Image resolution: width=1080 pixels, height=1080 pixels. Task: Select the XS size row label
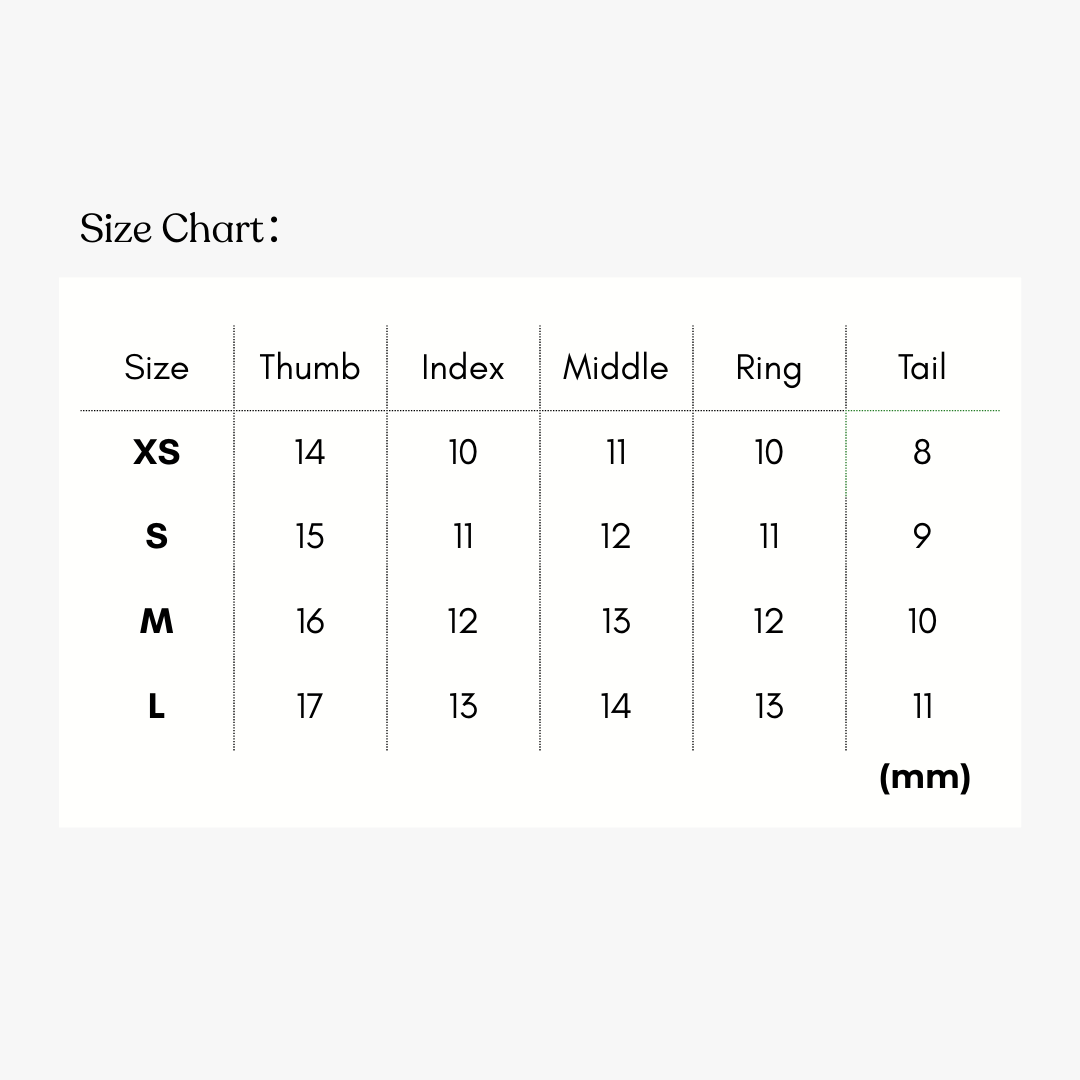point(157,453)
